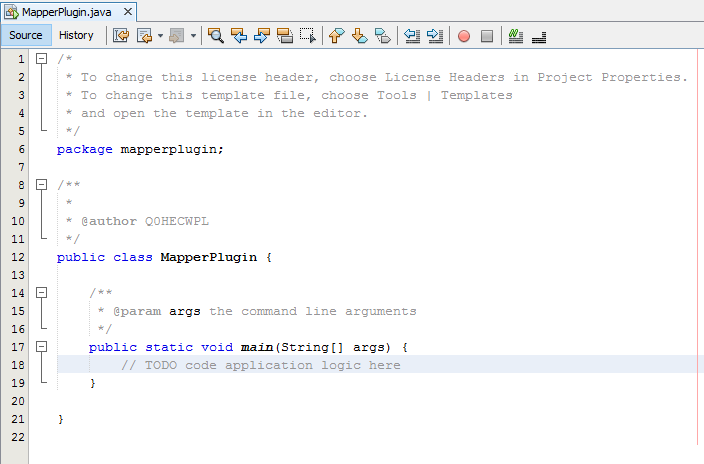Click line number 22 in gutter
This screenshot has height=464, width=704.
18,437
